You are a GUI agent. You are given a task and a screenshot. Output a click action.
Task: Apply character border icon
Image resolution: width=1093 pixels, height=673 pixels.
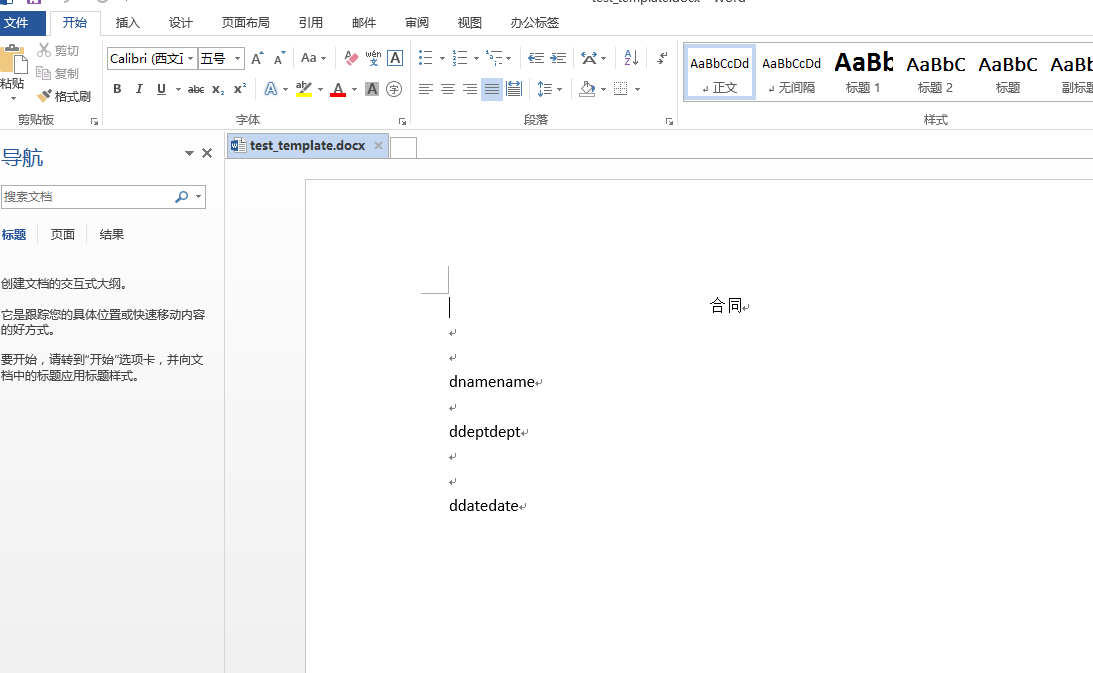pos(395,58)
